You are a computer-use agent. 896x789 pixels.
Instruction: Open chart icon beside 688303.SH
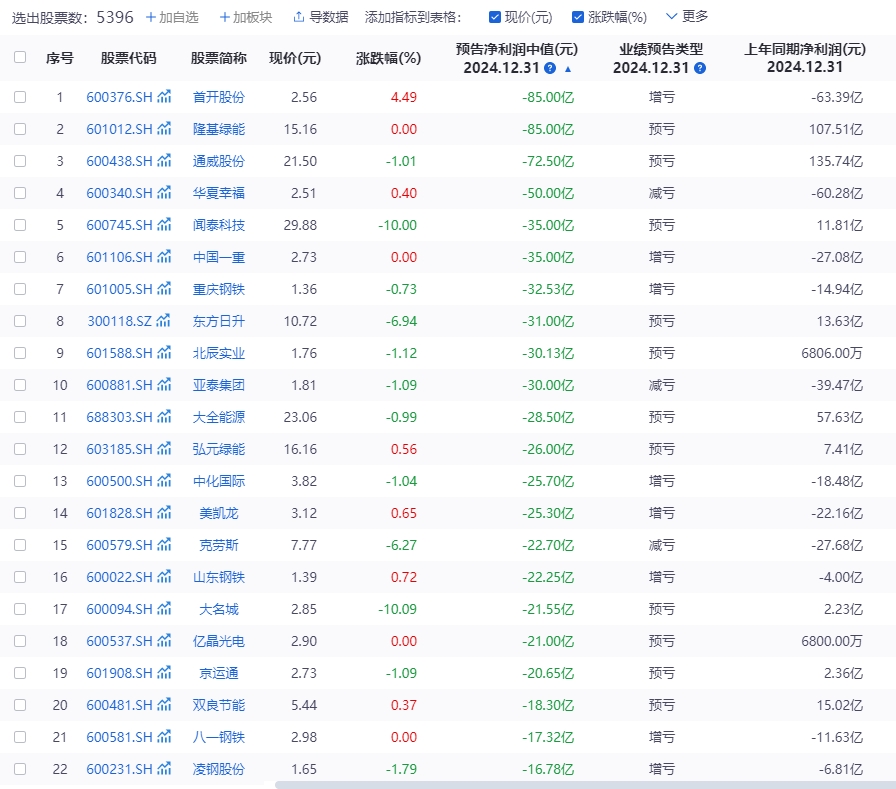click(164, 416)
